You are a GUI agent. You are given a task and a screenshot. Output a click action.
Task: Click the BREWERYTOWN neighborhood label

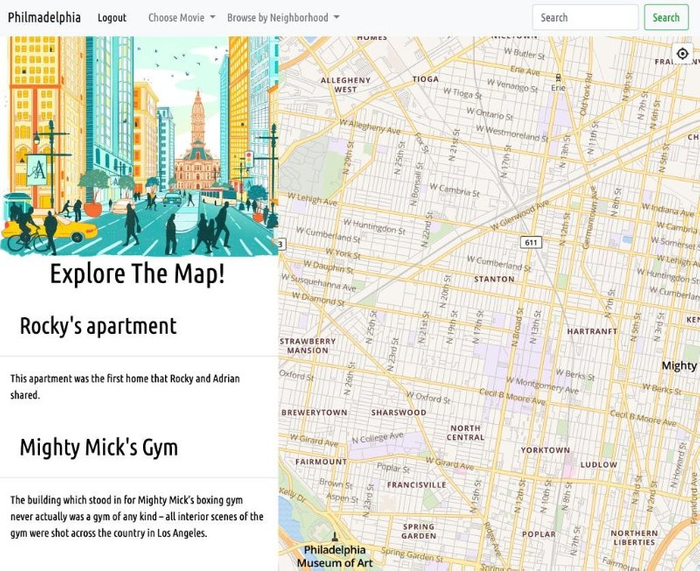314,413
